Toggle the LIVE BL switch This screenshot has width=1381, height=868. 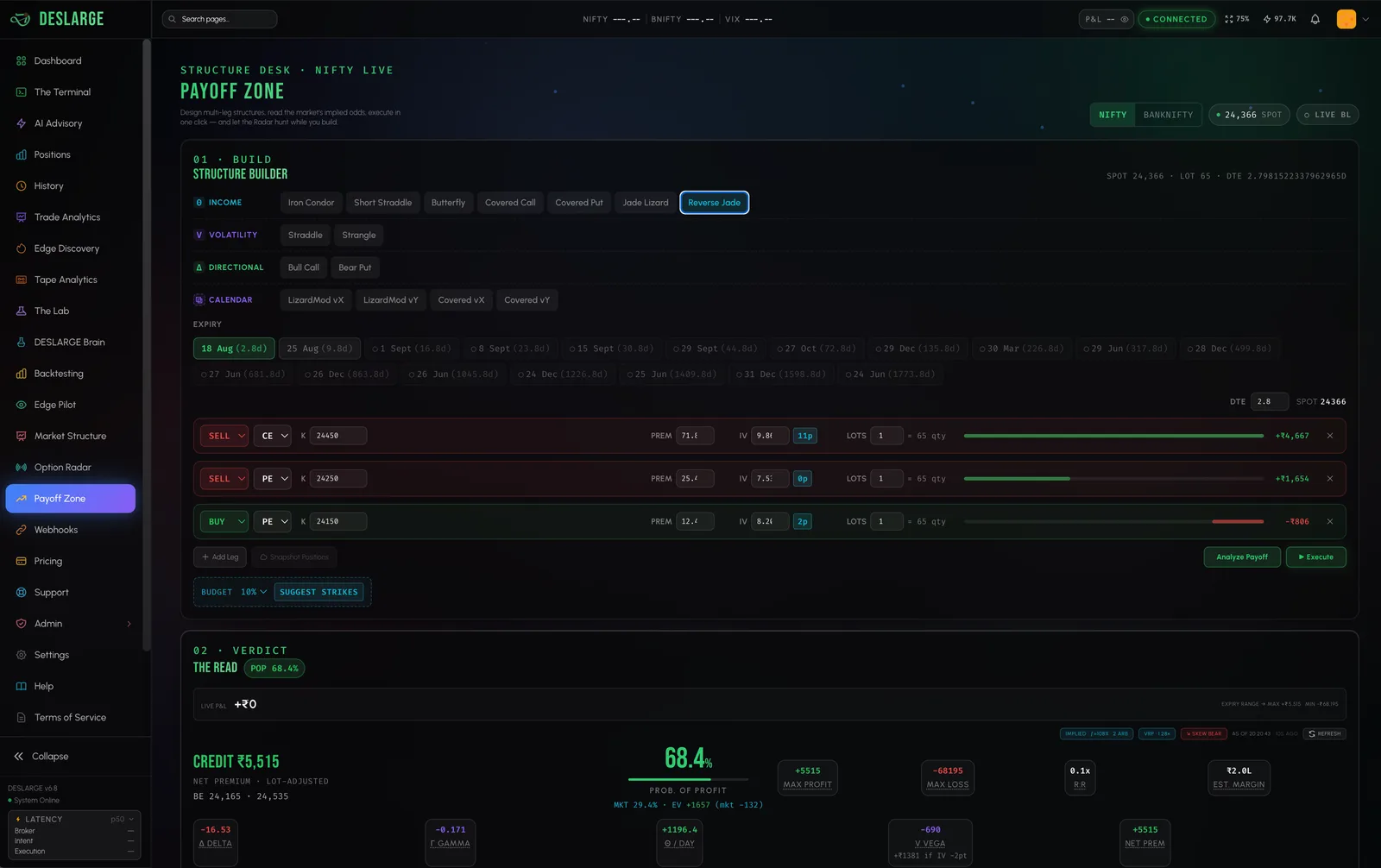pyautogui.click(x=1327, y=115)
